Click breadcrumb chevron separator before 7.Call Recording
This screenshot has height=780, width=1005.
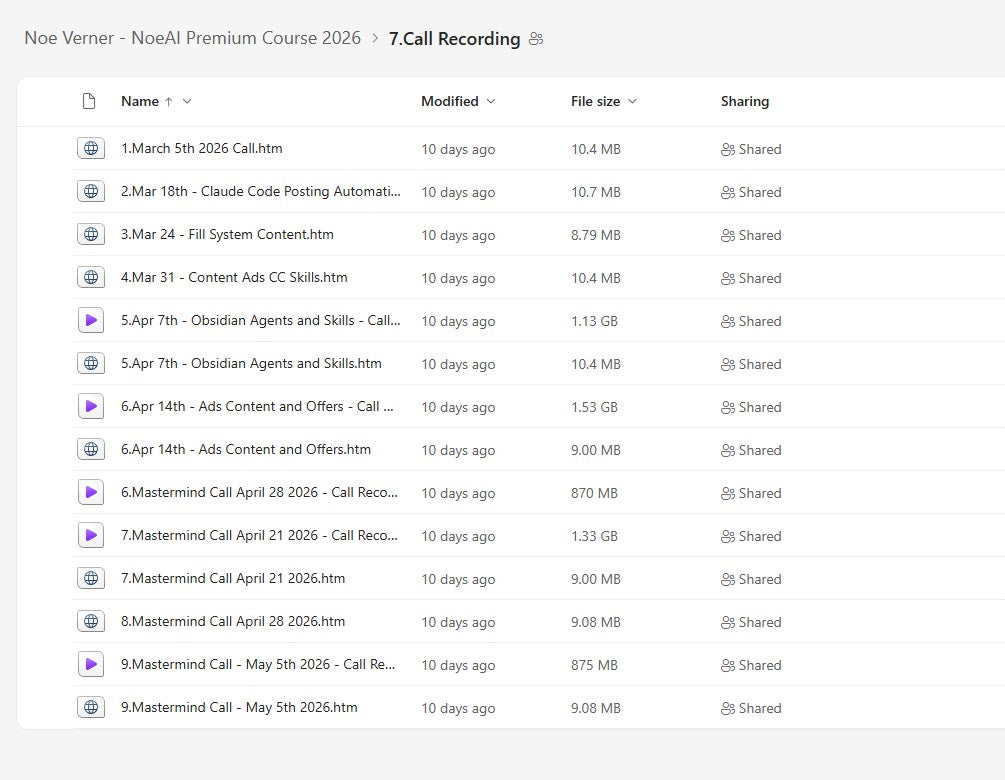(x=375, y=38)
